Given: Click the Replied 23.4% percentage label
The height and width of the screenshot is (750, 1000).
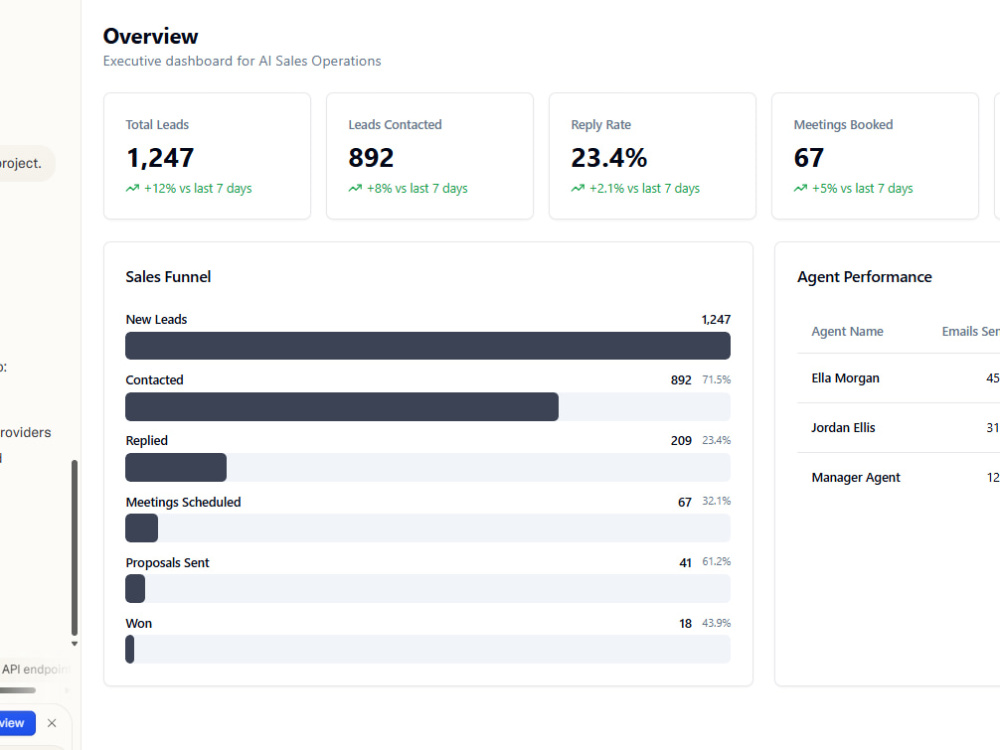Looking at the screenshot, I should click(716, 441).
